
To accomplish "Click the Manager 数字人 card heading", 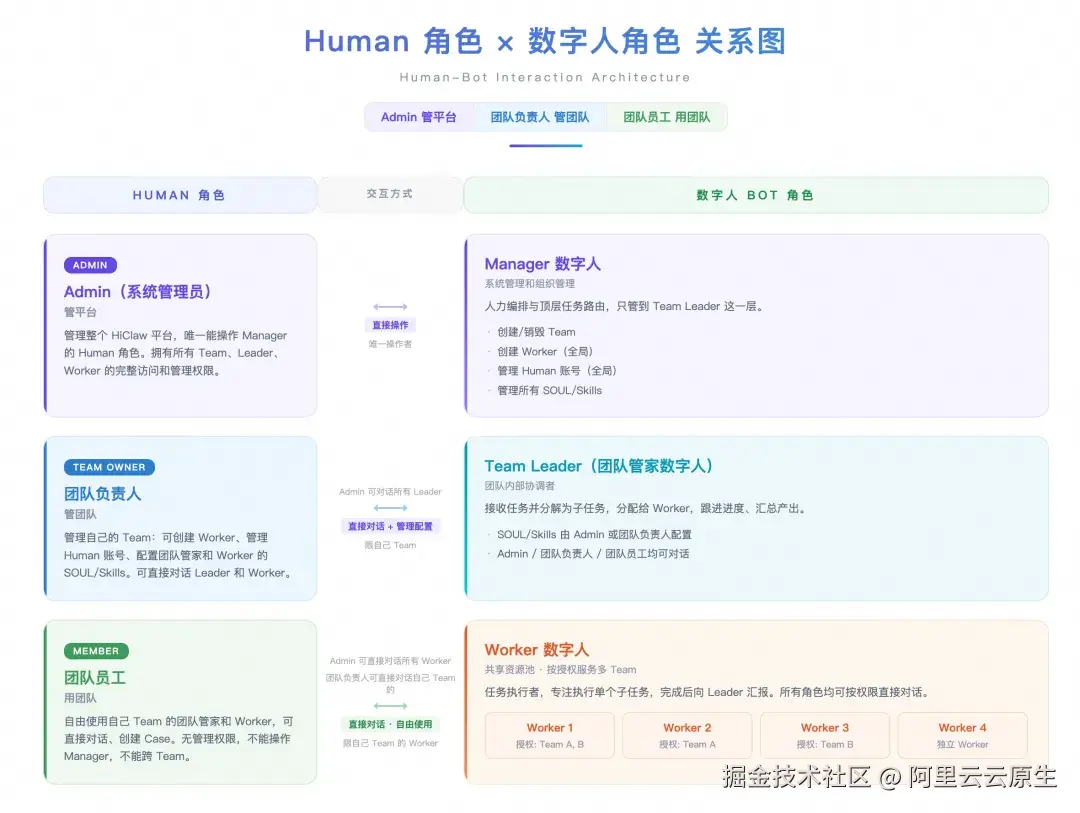I will 543,264.
